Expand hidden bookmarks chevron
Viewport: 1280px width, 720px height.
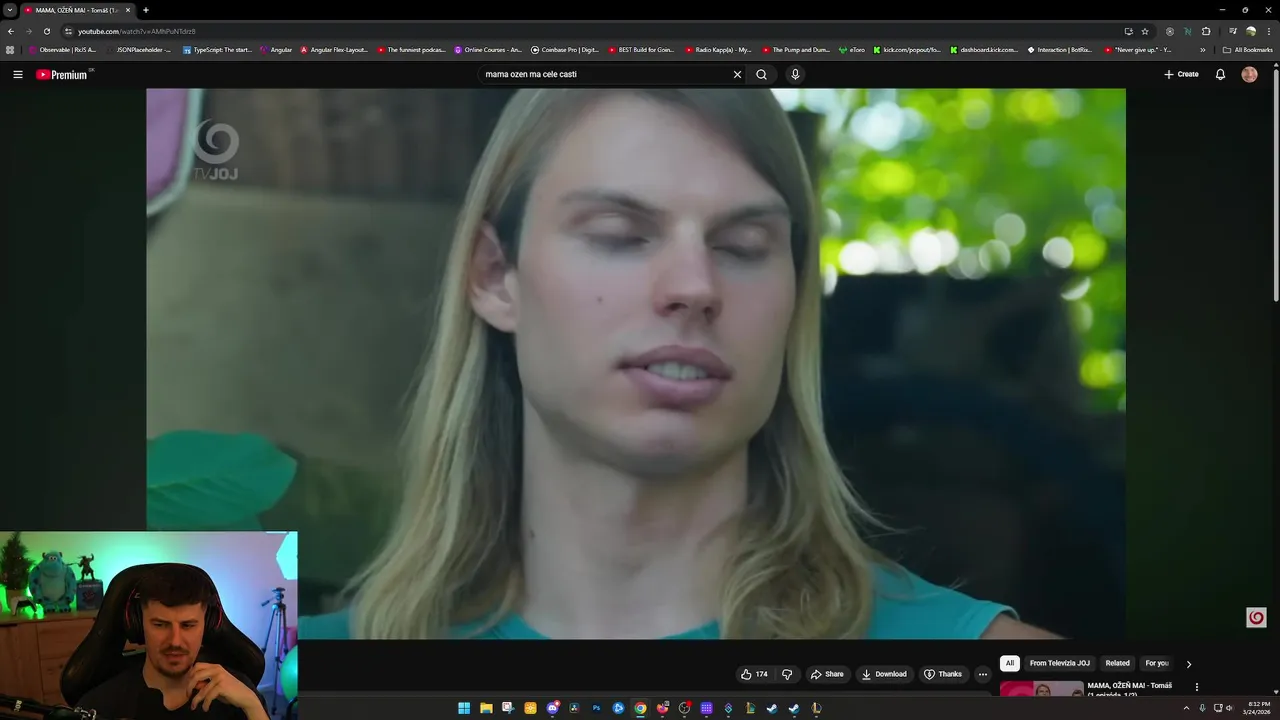(x=1202, y=49)
